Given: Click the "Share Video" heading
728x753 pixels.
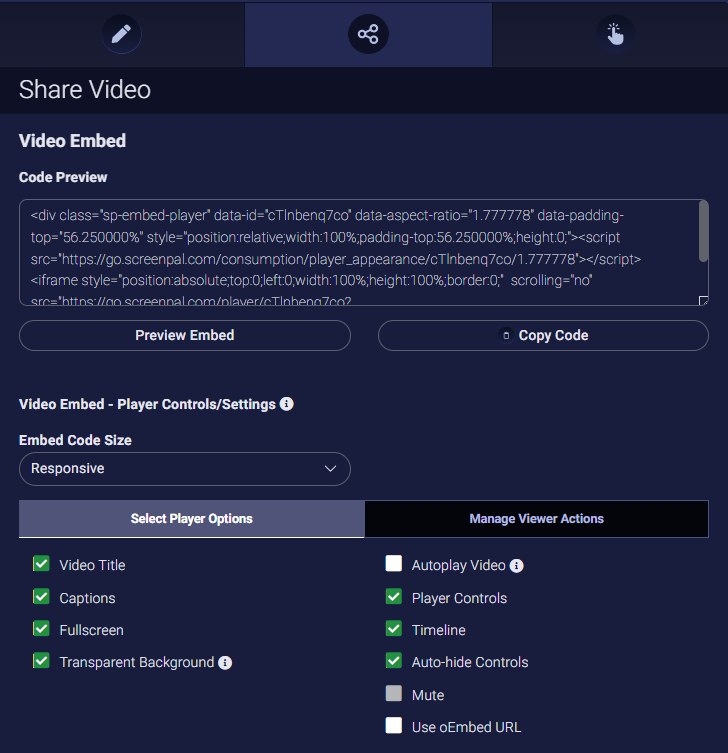Looking at the screenshot, I should [x=85, y=90].
